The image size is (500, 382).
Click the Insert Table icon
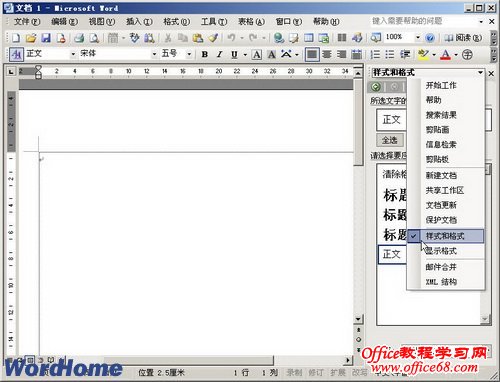[x=309, y=38]
